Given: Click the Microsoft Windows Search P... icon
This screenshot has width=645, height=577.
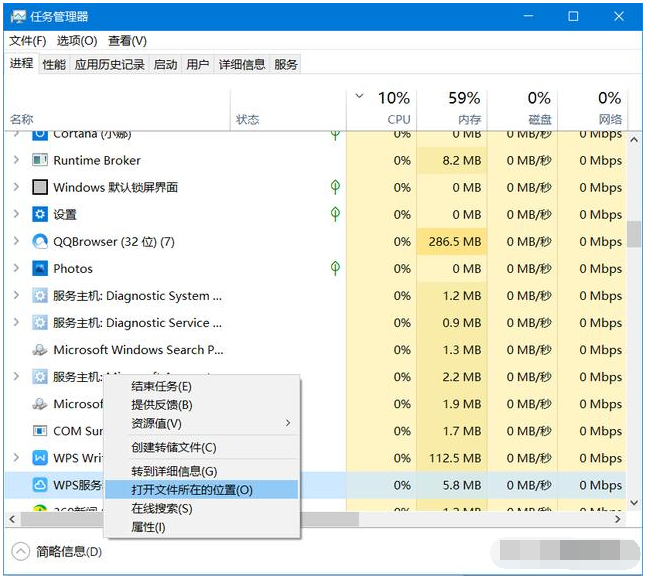Looking at the screenshot, I should click(x=40, y=350).
